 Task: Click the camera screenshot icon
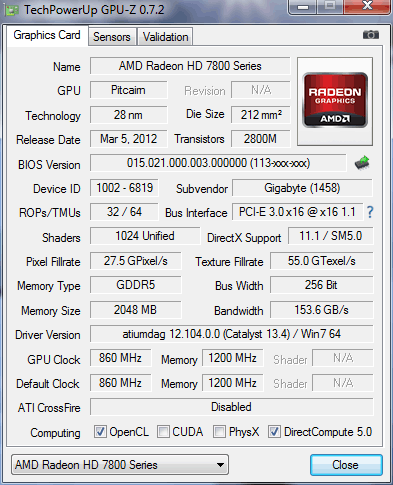coord(371,35)
